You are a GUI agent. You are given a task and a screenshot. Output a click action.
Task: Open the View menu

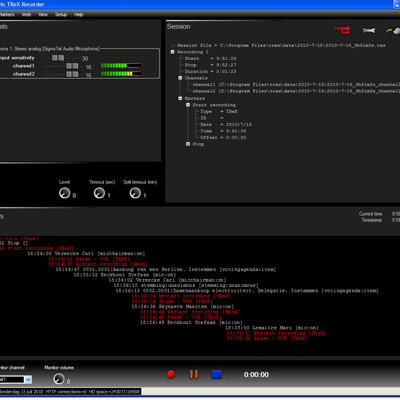(x=43, y=14)
